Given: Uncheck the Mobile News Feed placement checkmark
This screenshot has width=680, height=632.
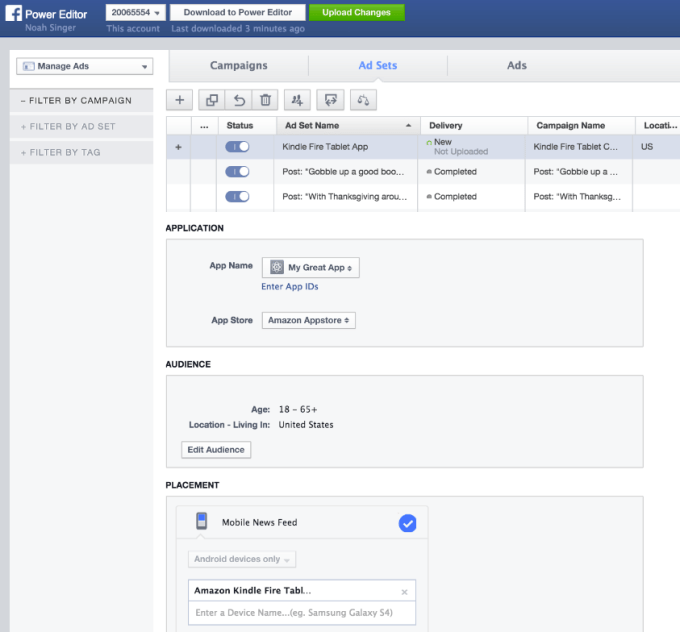Looking at the screenshot, I should [x=407, y=523].
